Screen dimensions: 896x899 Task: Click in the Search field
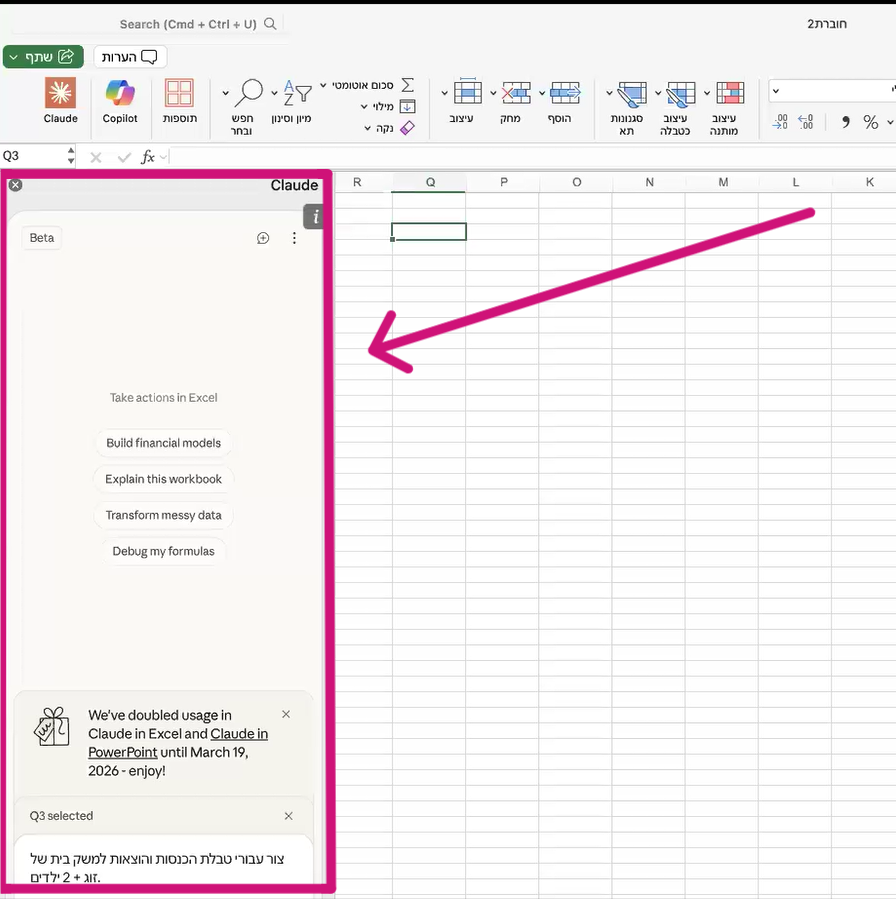pos(188,24)
